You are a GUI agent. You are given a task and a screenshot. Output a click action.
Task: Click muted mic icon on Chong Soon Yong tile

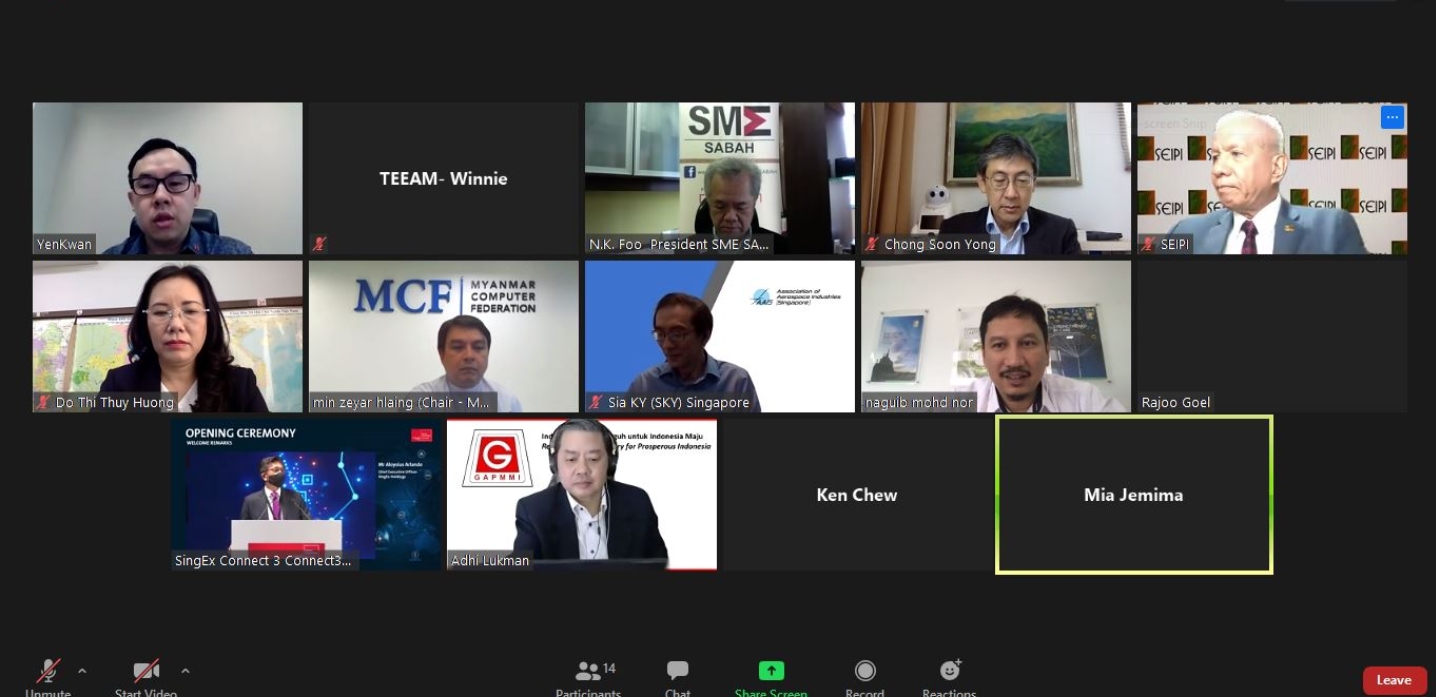pos(872,244)
